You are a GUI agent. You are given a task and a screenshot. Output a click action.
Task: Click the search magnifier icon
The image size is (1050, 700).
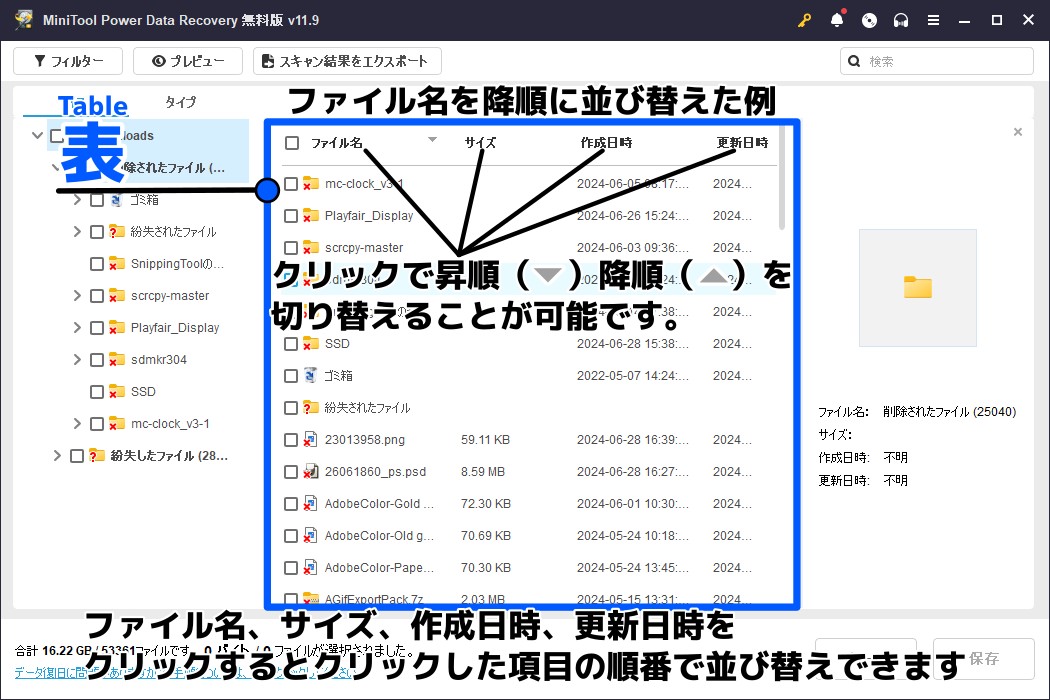point(854,61)
